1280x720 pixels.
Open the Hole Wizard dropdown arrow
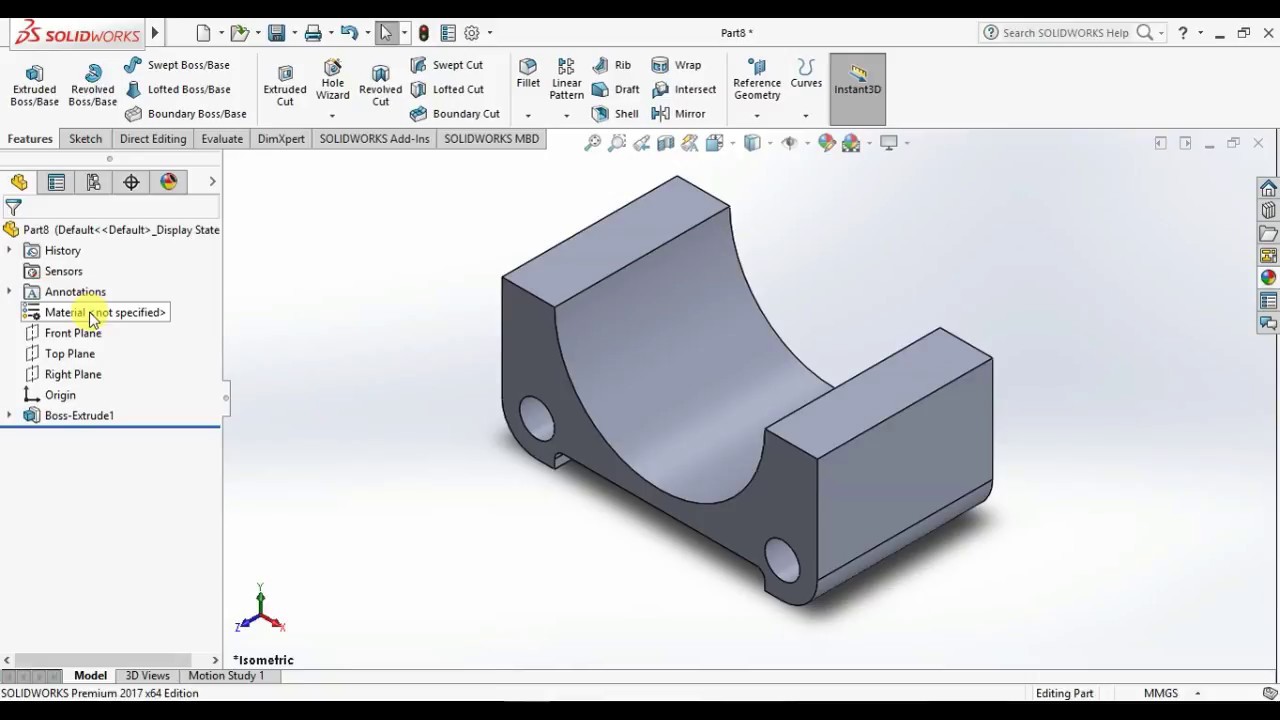point(333,116)
